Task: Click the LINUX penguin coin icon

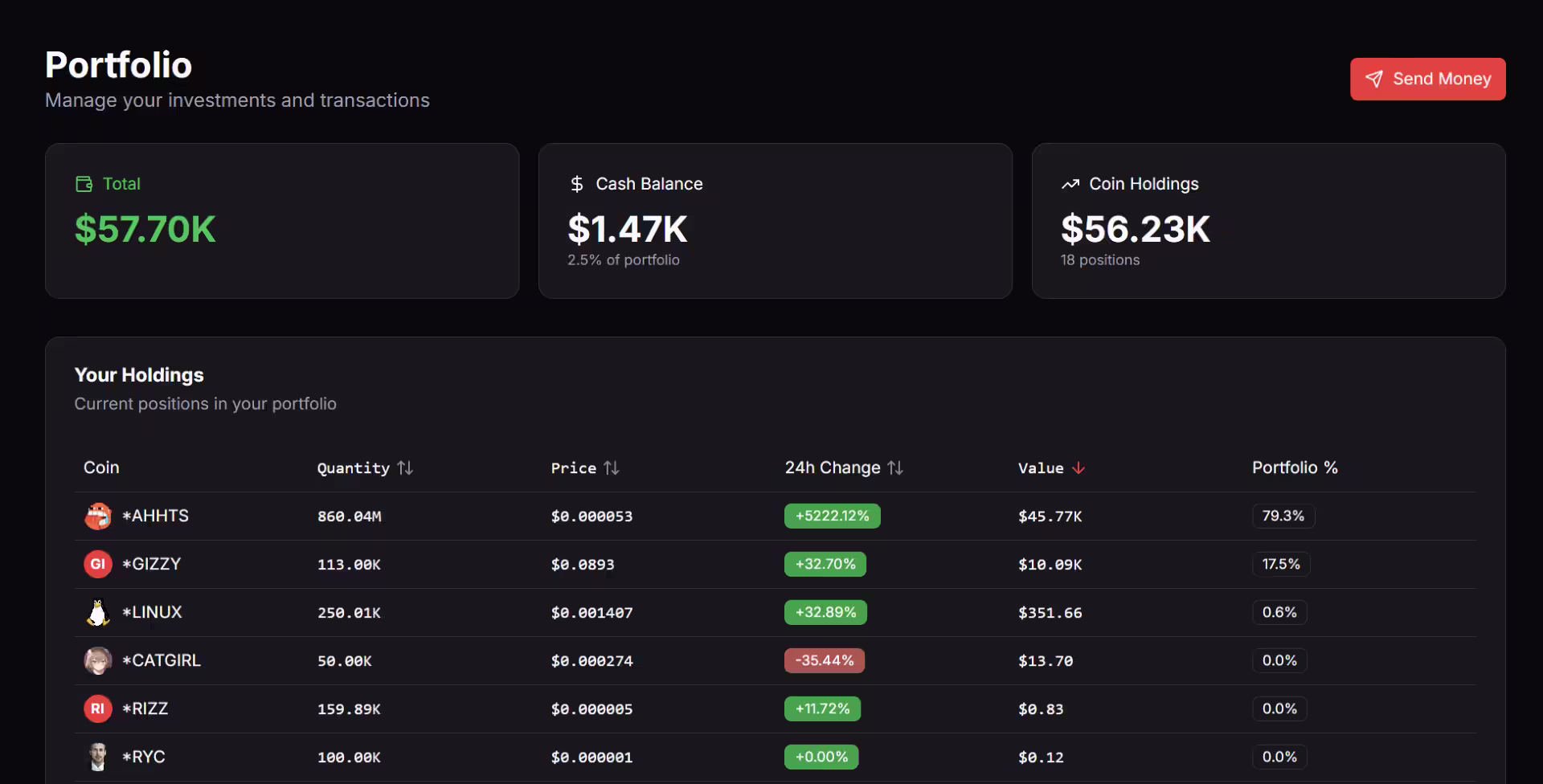Action: point(98,612)
